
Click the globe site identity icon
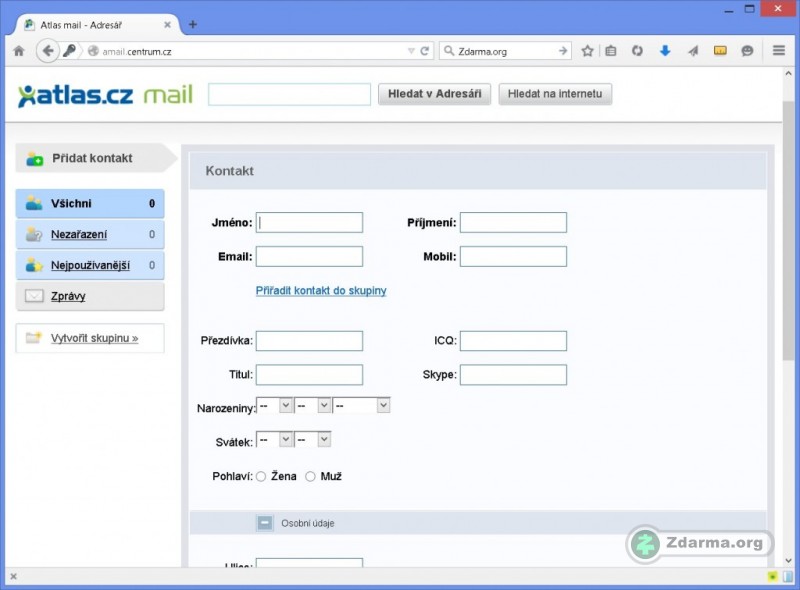93,51
